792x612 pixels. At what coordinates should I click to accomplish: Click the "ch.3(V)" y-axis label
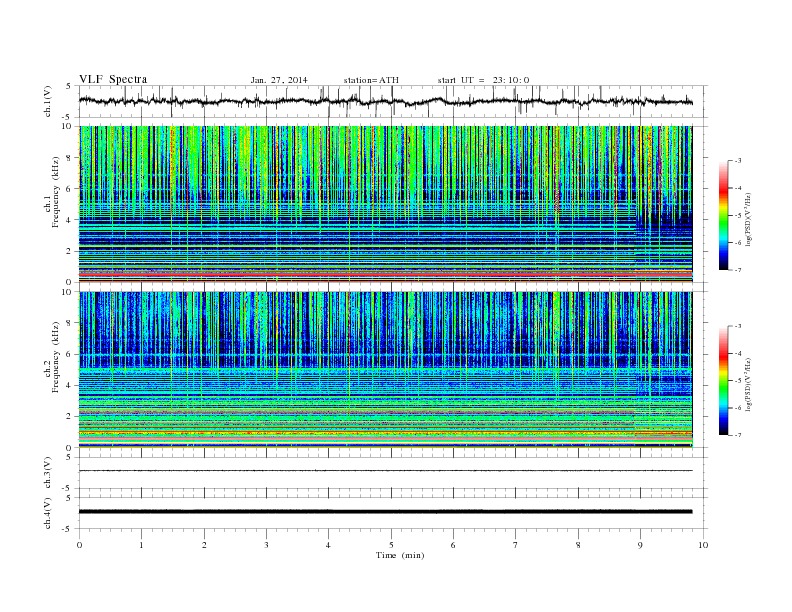pyautogui.click(x=48, y=473)
